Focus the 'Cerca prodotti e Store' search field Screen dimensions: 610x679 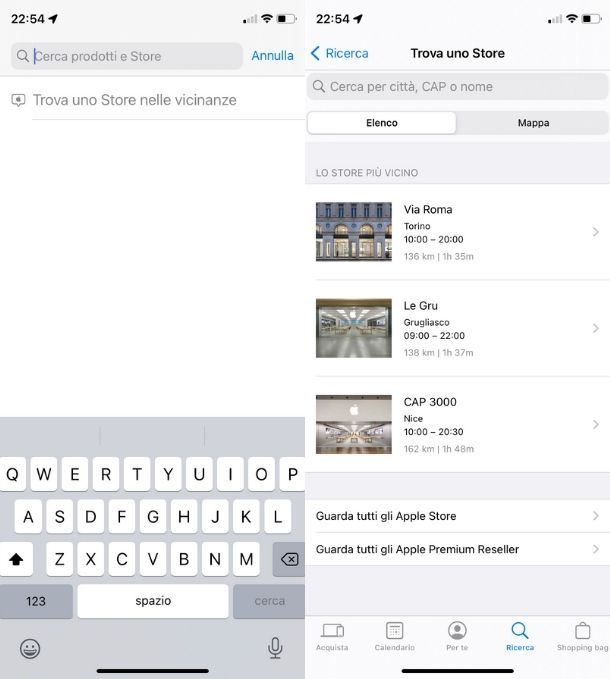pyautogui.click(x=126, y=56)
